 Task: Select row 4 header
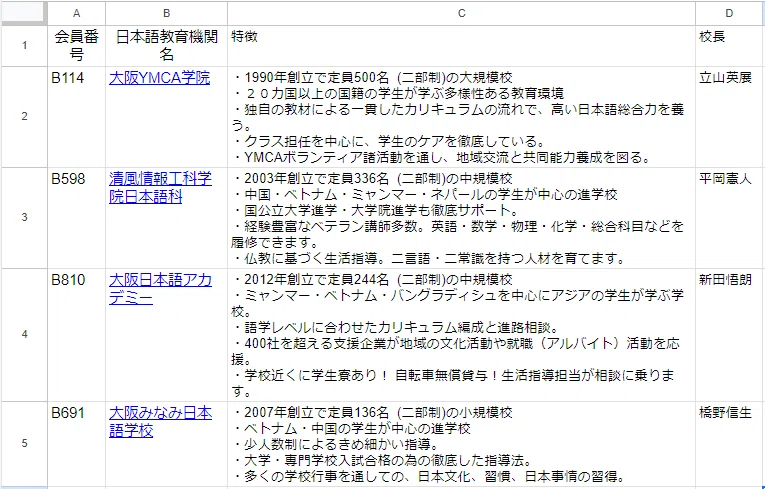(x=24, y=335)
